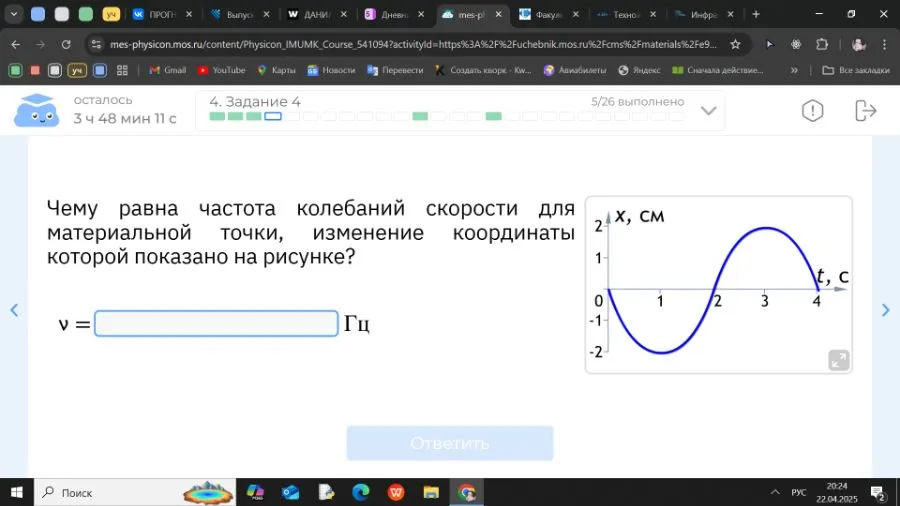The width and height of the screenshot is (900, 506).
Task: Close the active mes-physicon tab
Action: click(498, 14)
